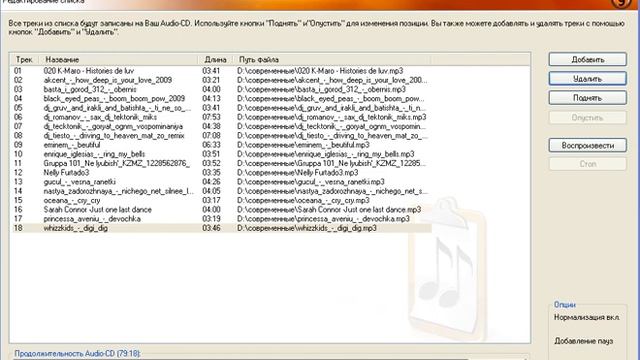Select track eminem_-_beutiful
Screen dimensions: 640x360
click(221, 144)
